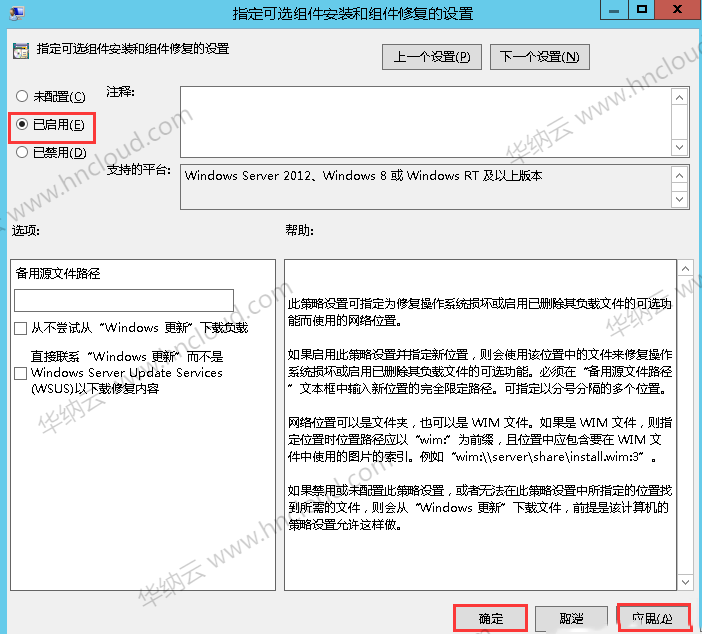This screenshot has height=634, width=702.
Task: Click inside the 注释 comment box
Action: point(426,122)
